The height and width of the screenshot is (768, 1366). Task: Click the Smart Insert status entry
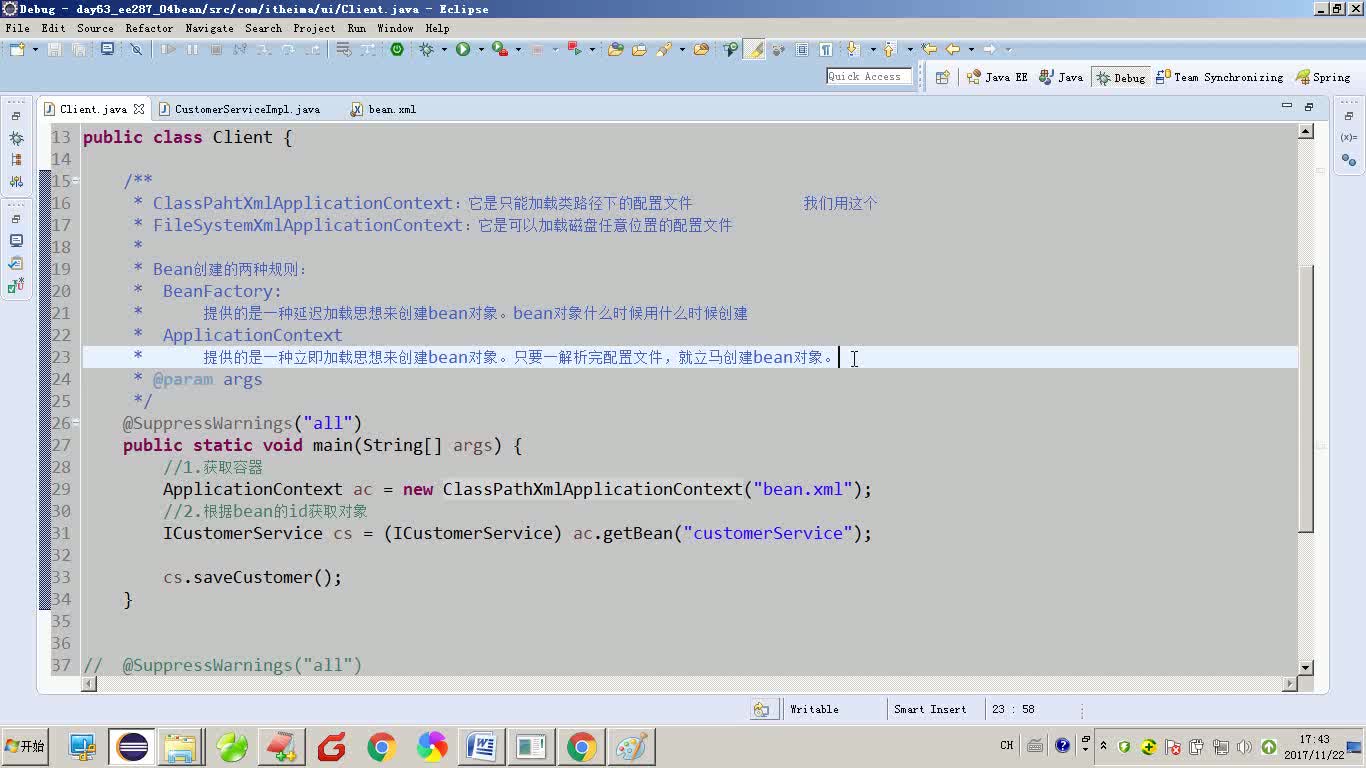tap(930, 709)
